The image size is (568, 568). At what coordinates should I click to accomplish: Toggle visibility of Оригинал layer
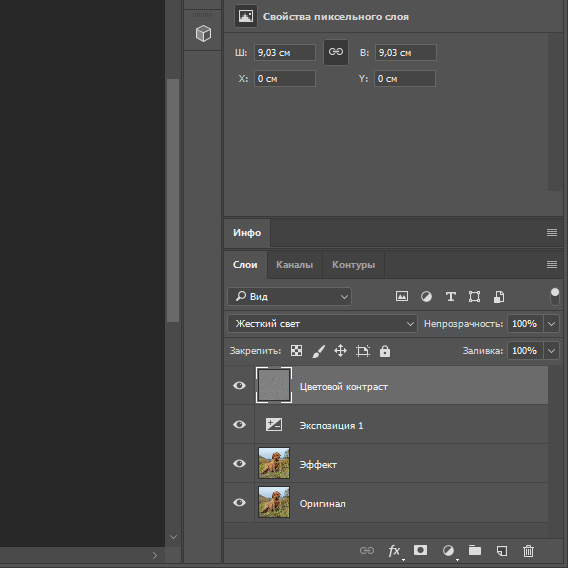(x=239, y=502)
